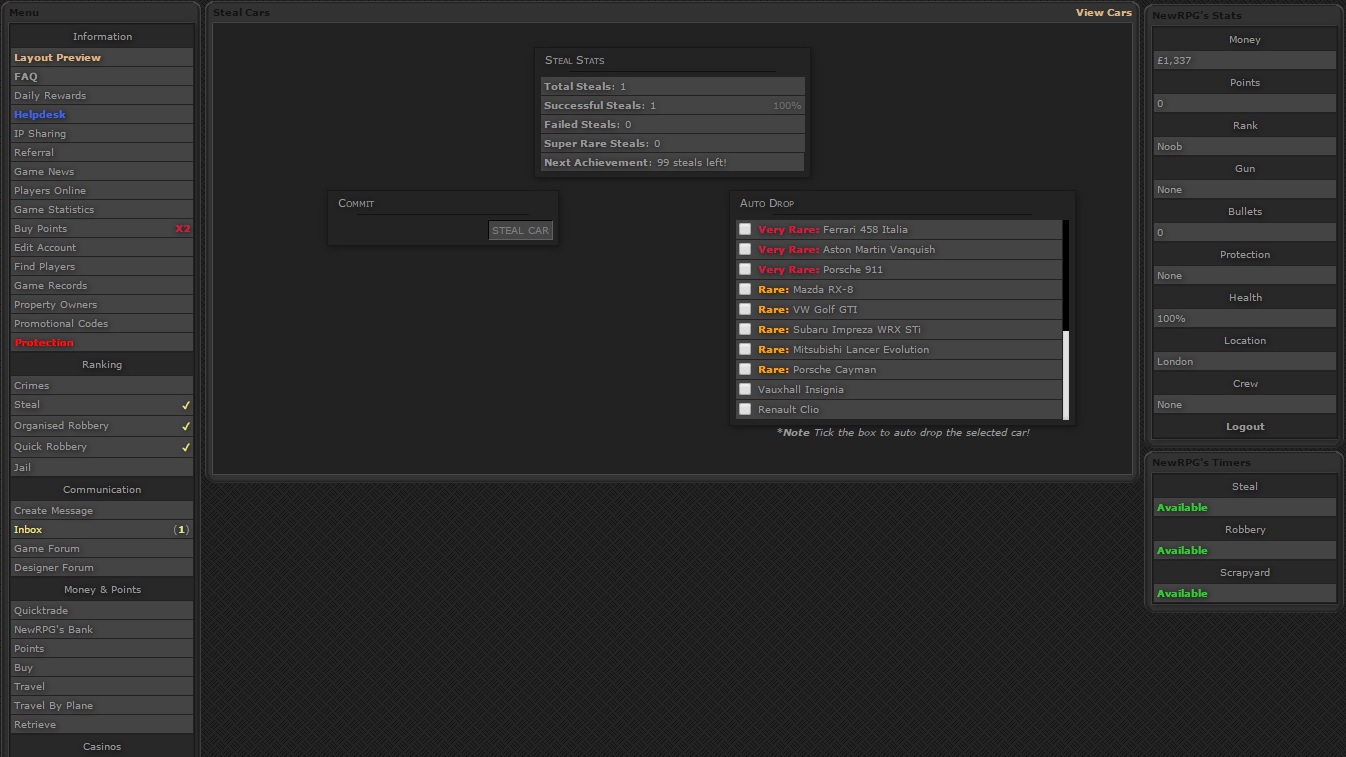Enable auto drop for VW Golf GTI
The height and width of the screenshot is (757, 1346).
pos(745,309)
